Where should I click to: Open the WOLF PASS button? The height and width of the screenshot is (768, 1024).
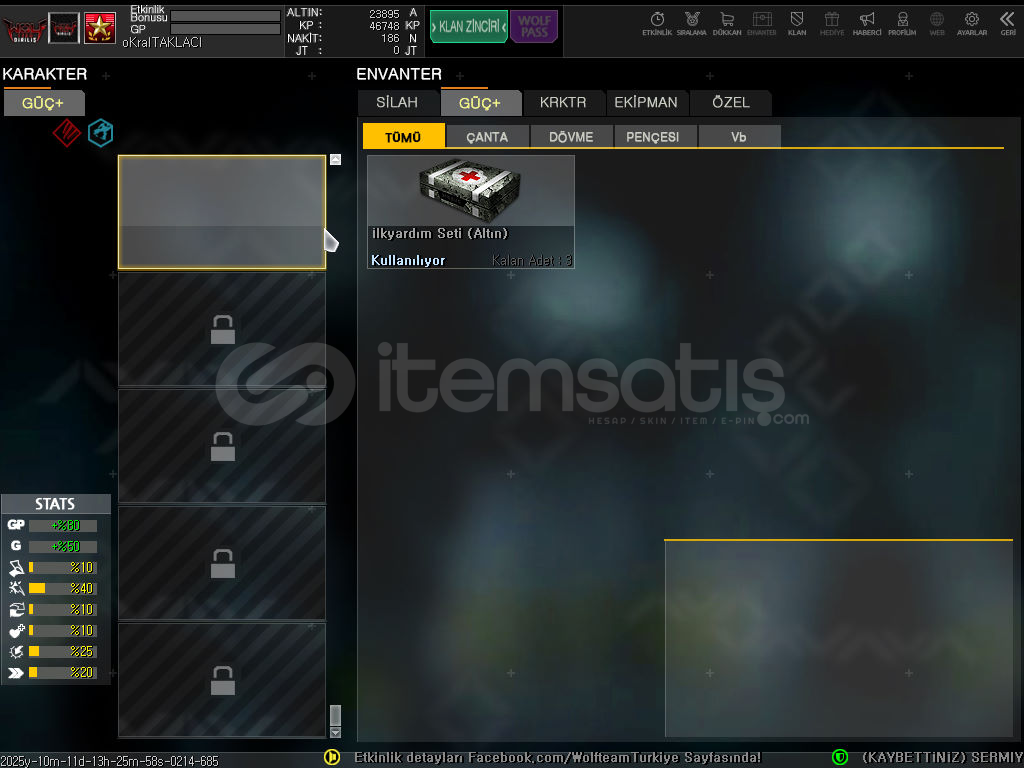(x=534, y=27)
